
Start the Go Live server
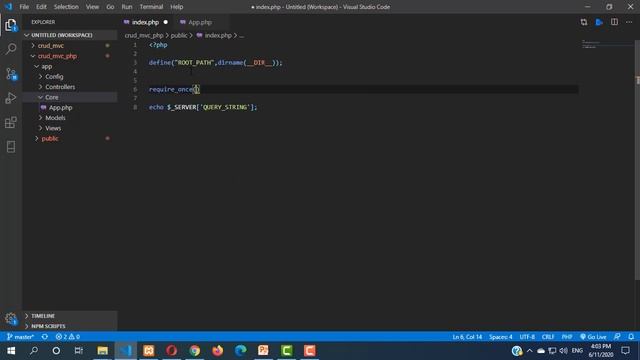point(593,337)
